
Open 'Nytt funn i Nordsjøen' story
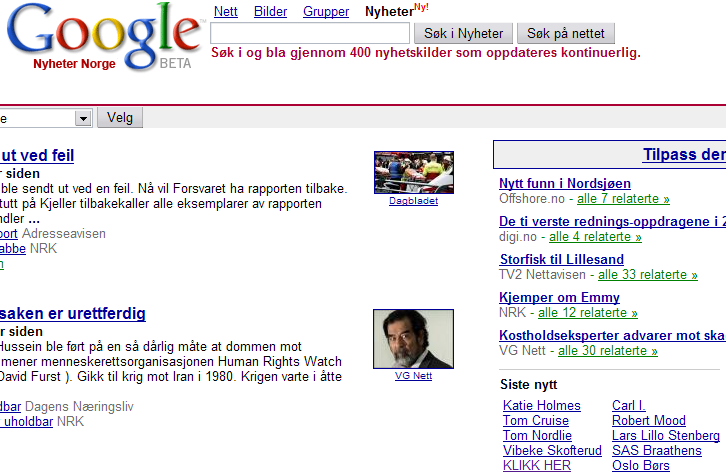coord(565,183)
